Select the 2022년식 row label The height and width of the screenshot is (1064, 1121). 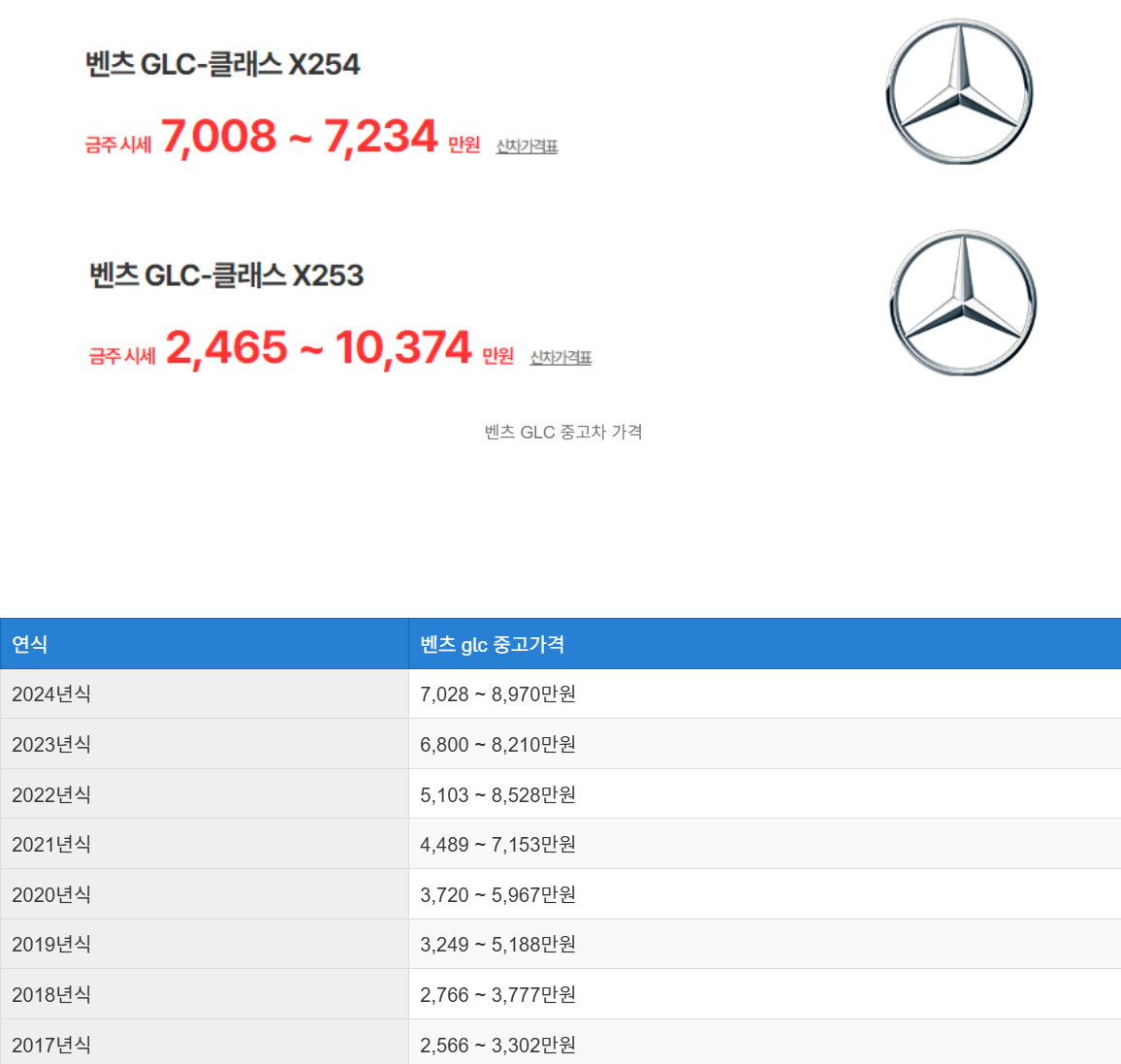coord(51,794)
